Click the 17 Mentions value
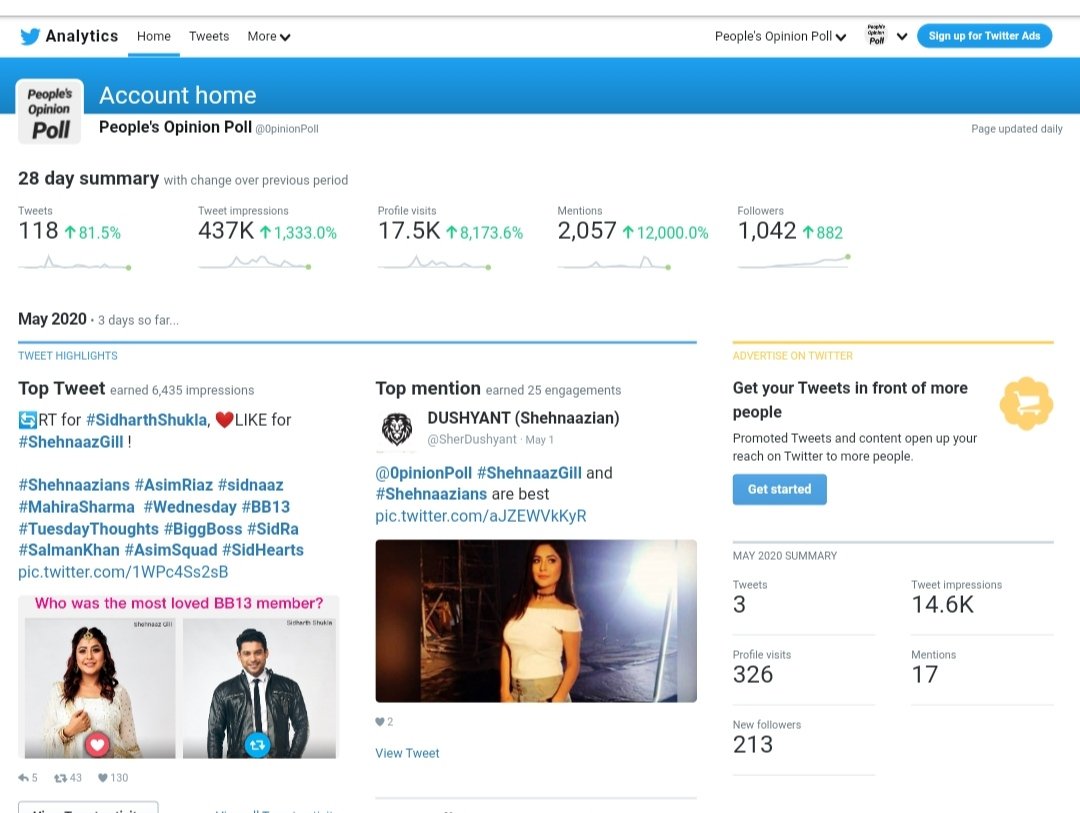 tap(924, 675)
